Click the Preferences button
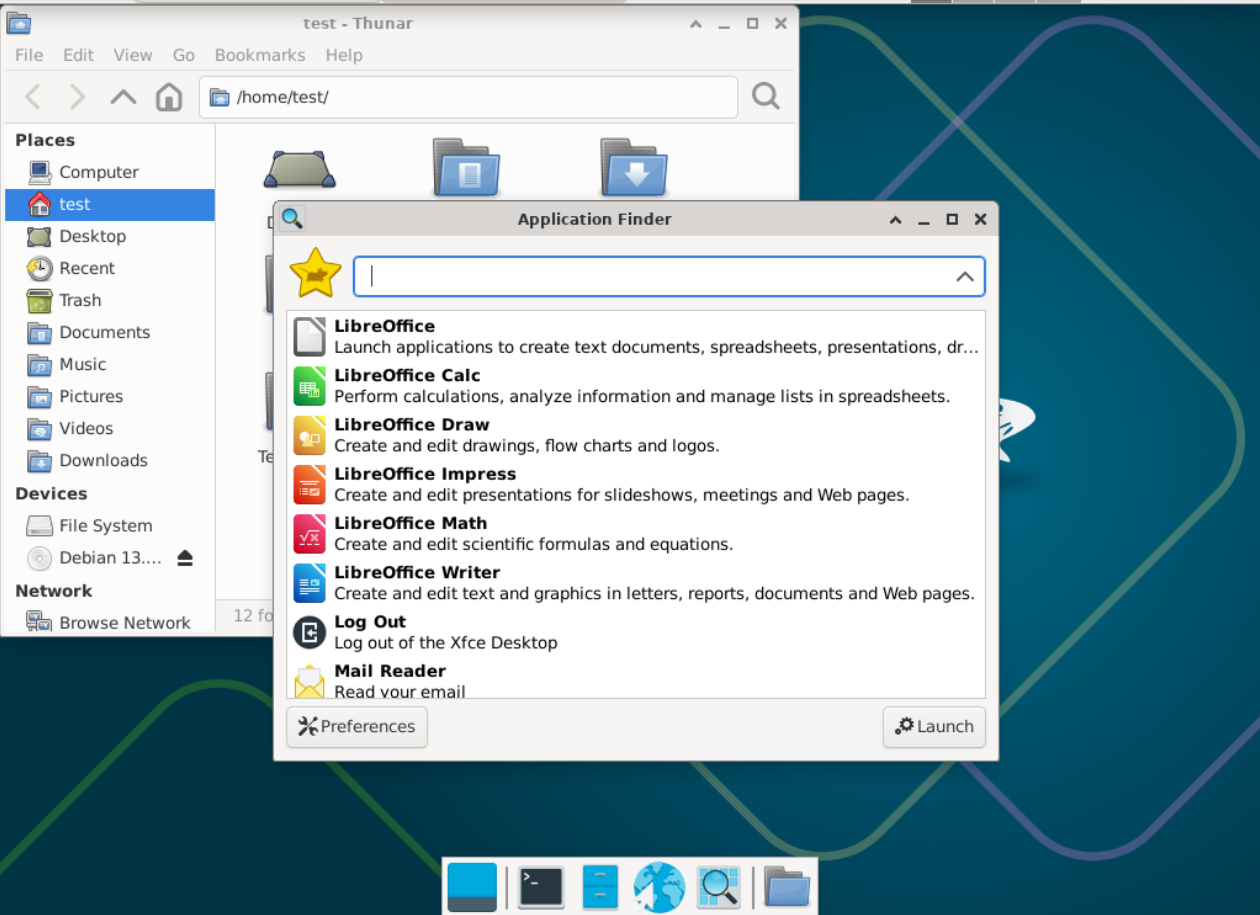Screen dimensions: 1260x915 coord(357,727)
